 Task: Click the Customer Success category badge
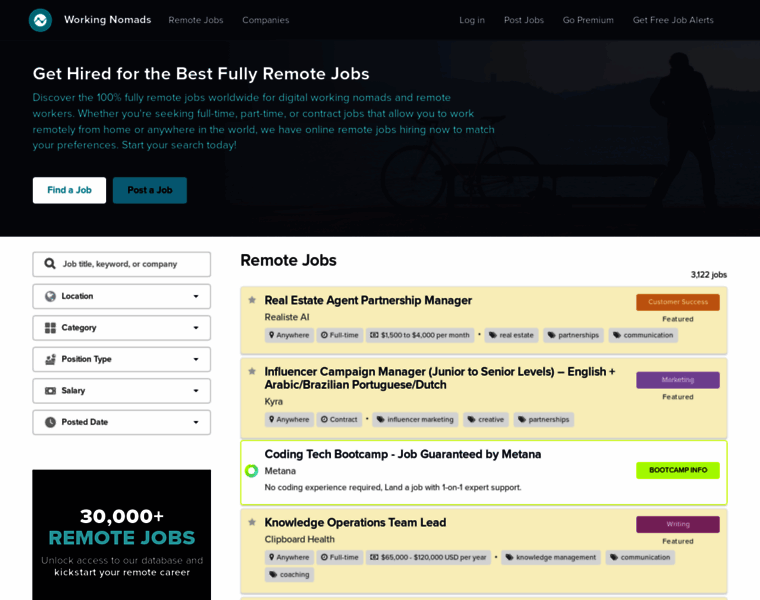click(x=678, y=302)
